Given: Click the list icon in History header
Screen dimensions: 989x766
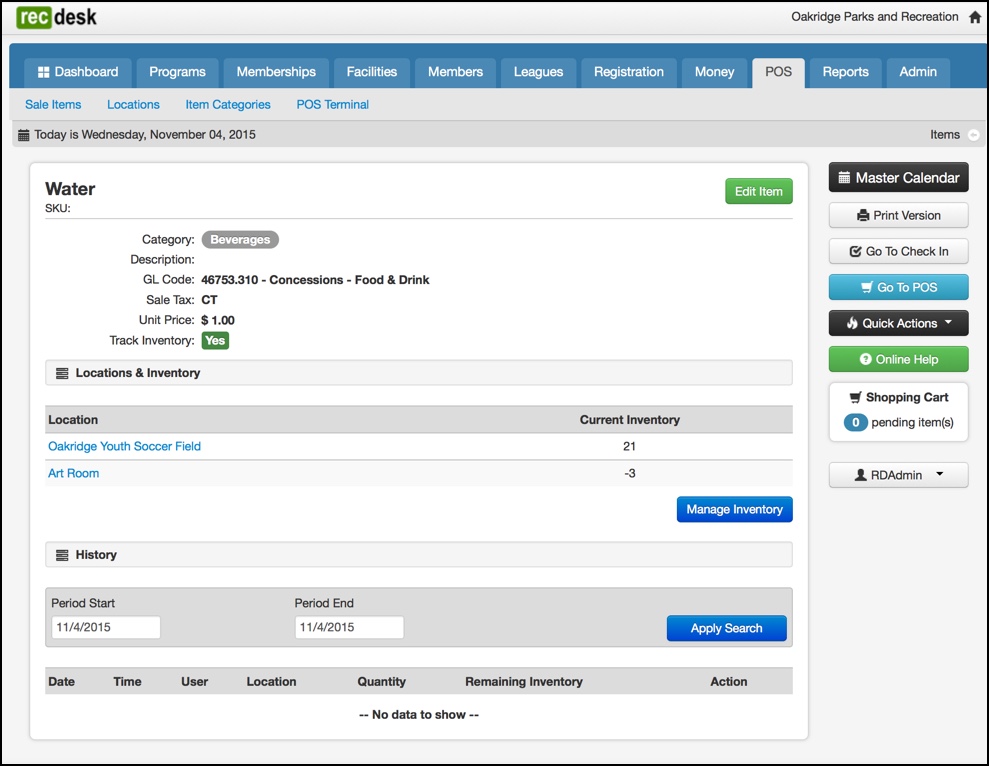Looking at the screenshot, I should pyautogui.click(x=62, y=555).
